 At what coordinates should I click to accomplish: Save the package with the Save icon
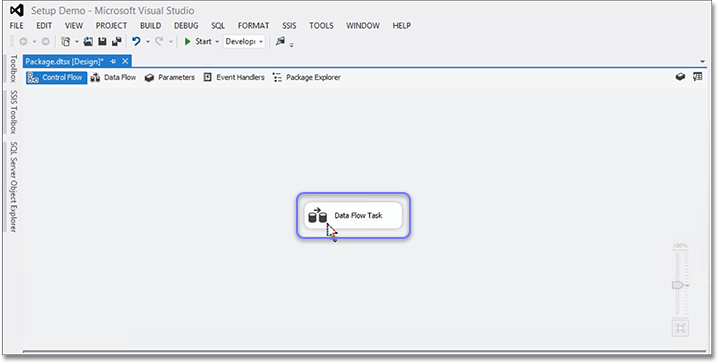click(x=103, y=42)
